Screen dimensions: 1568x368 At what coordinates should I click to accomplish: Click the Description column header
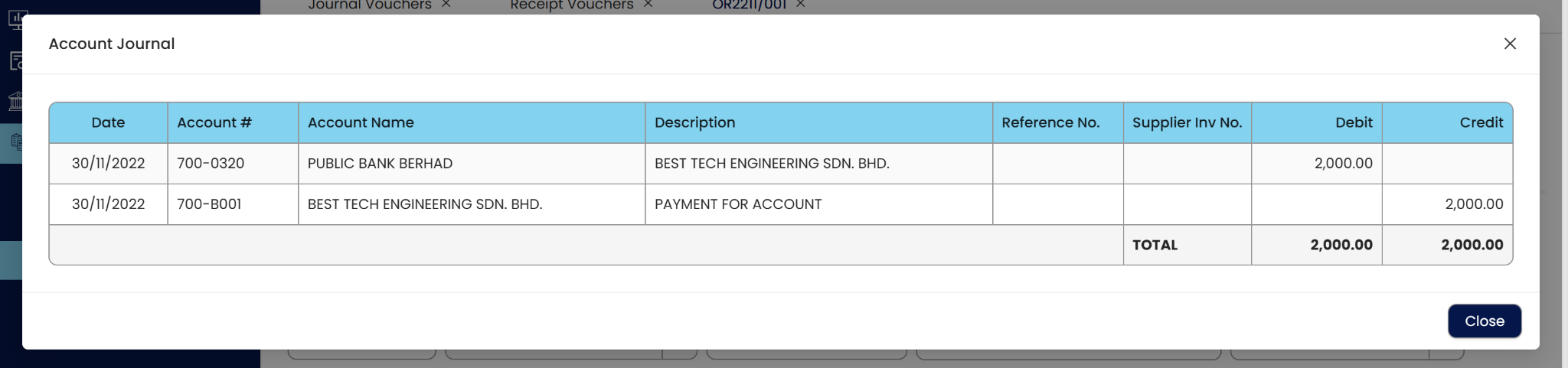[694, 122]
